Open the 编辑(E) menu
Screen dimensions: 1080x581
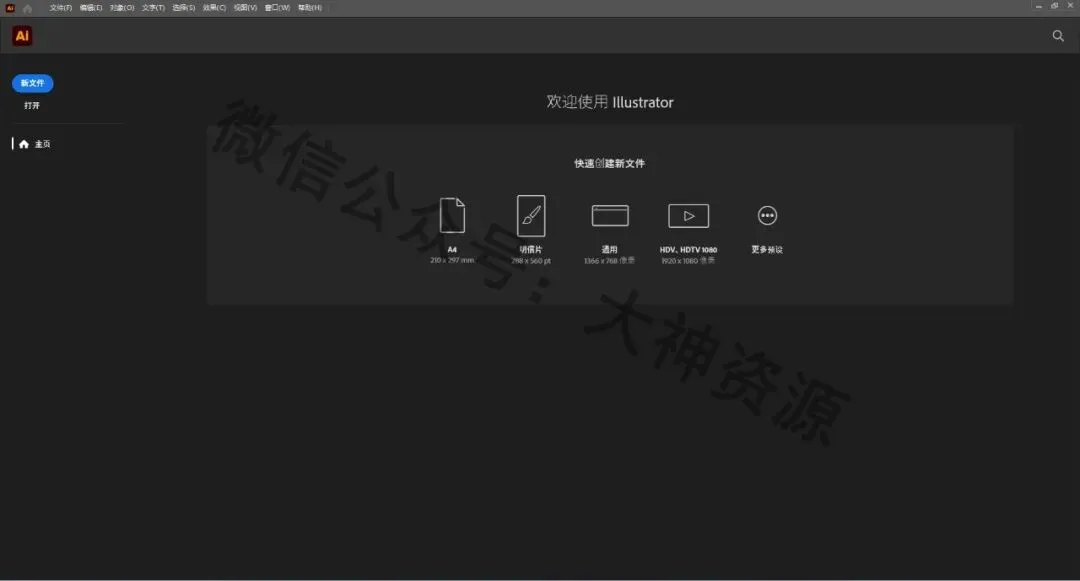pyautogui.click(x=91, y=8)
